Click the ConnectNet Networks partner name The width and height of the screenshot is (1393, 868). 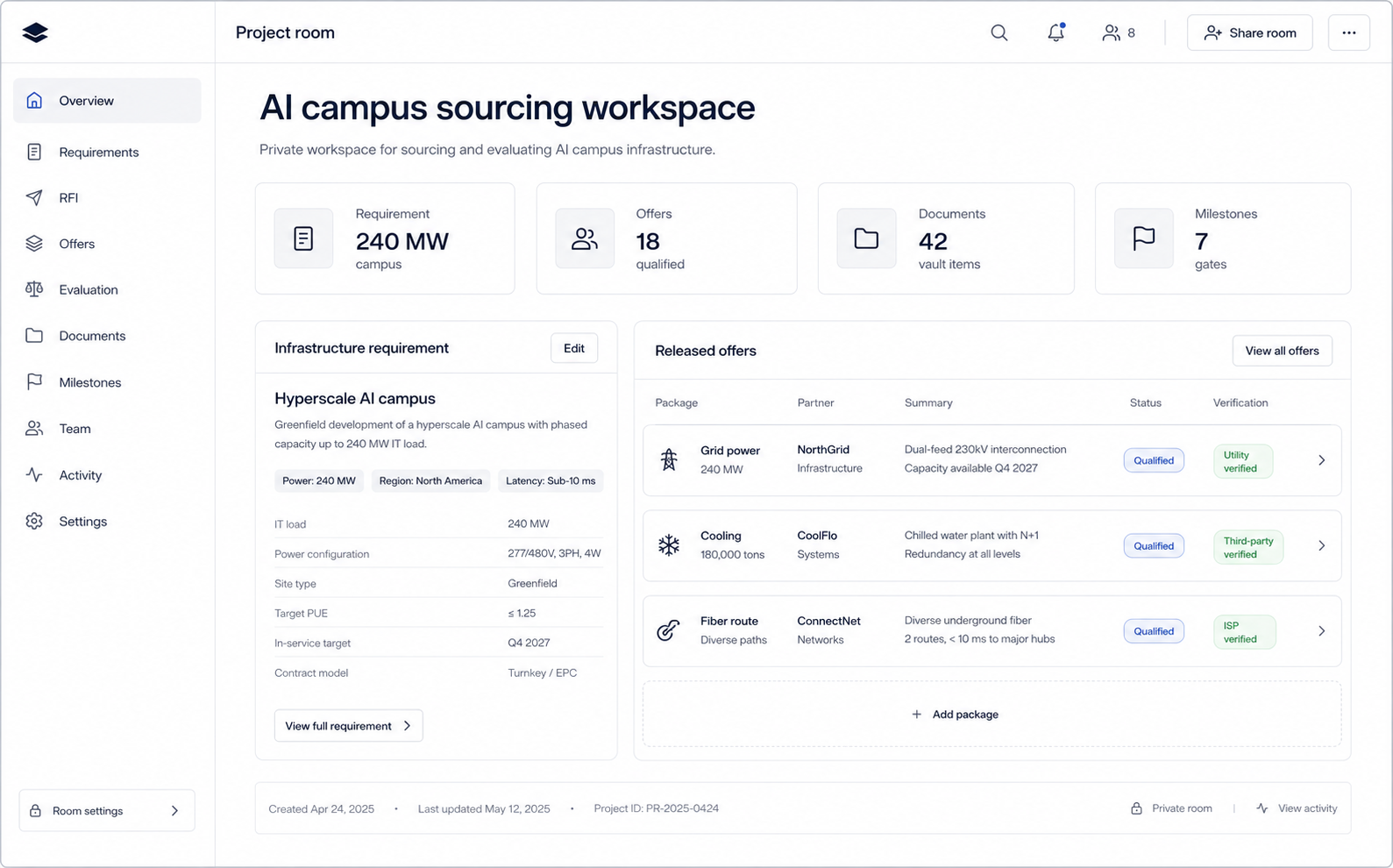829,630
